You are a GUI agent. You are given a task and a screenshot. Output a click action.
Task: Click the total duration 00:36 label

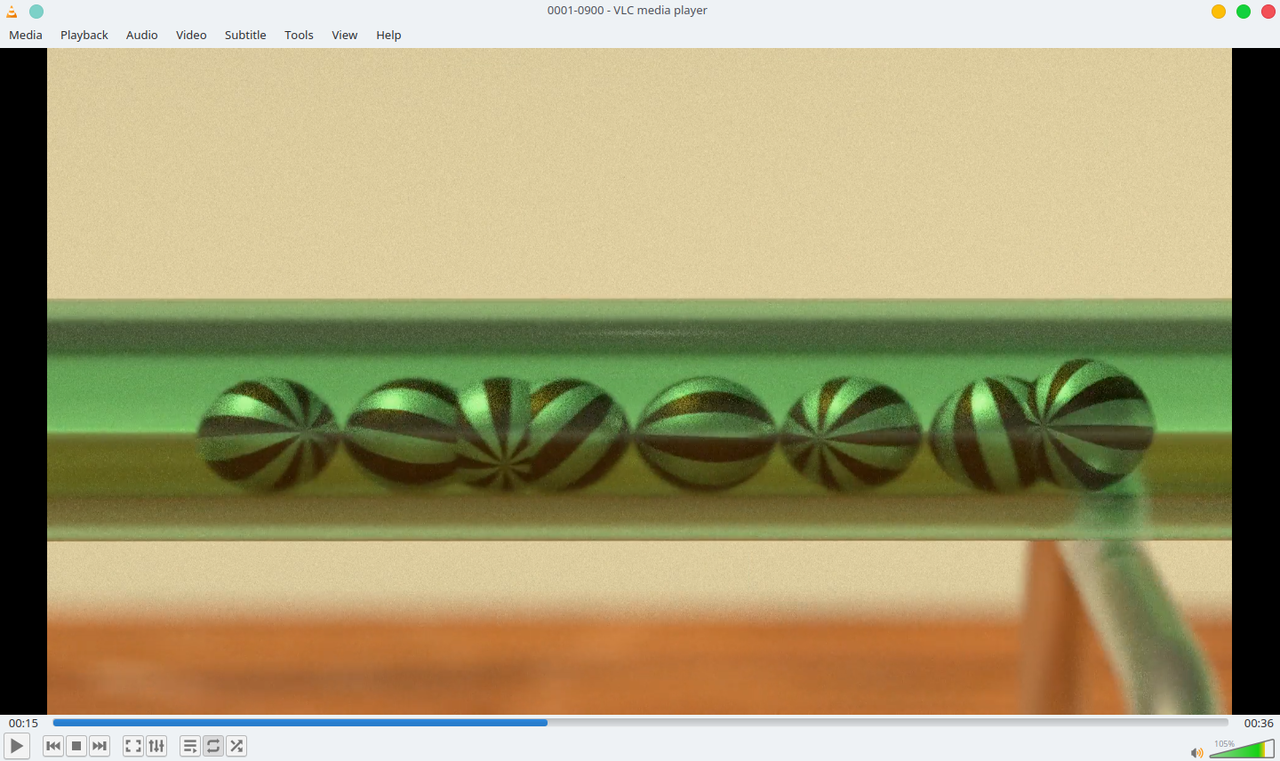point(1258,723)
